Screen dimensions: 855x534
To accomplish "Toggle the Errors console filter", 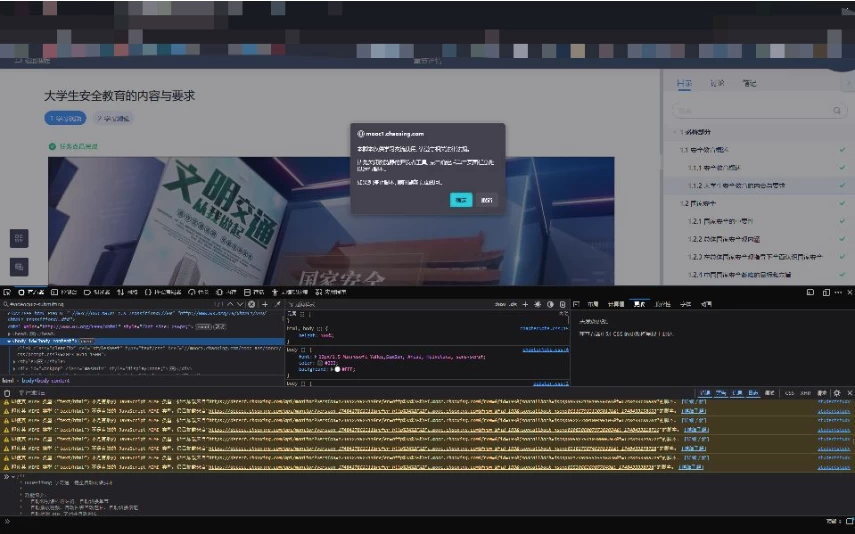I will click(705, 393).
